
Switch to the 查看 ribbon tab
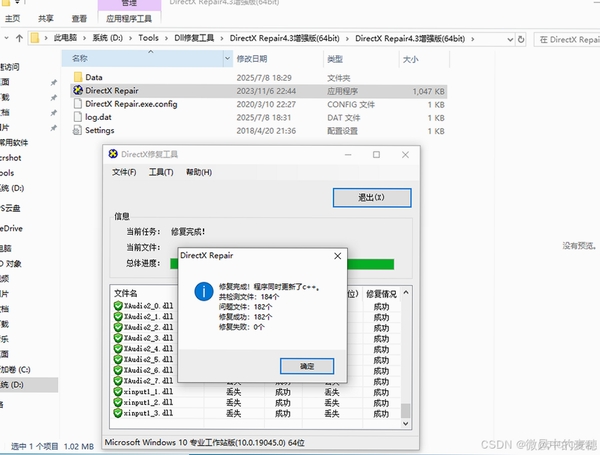click(79, 18)
